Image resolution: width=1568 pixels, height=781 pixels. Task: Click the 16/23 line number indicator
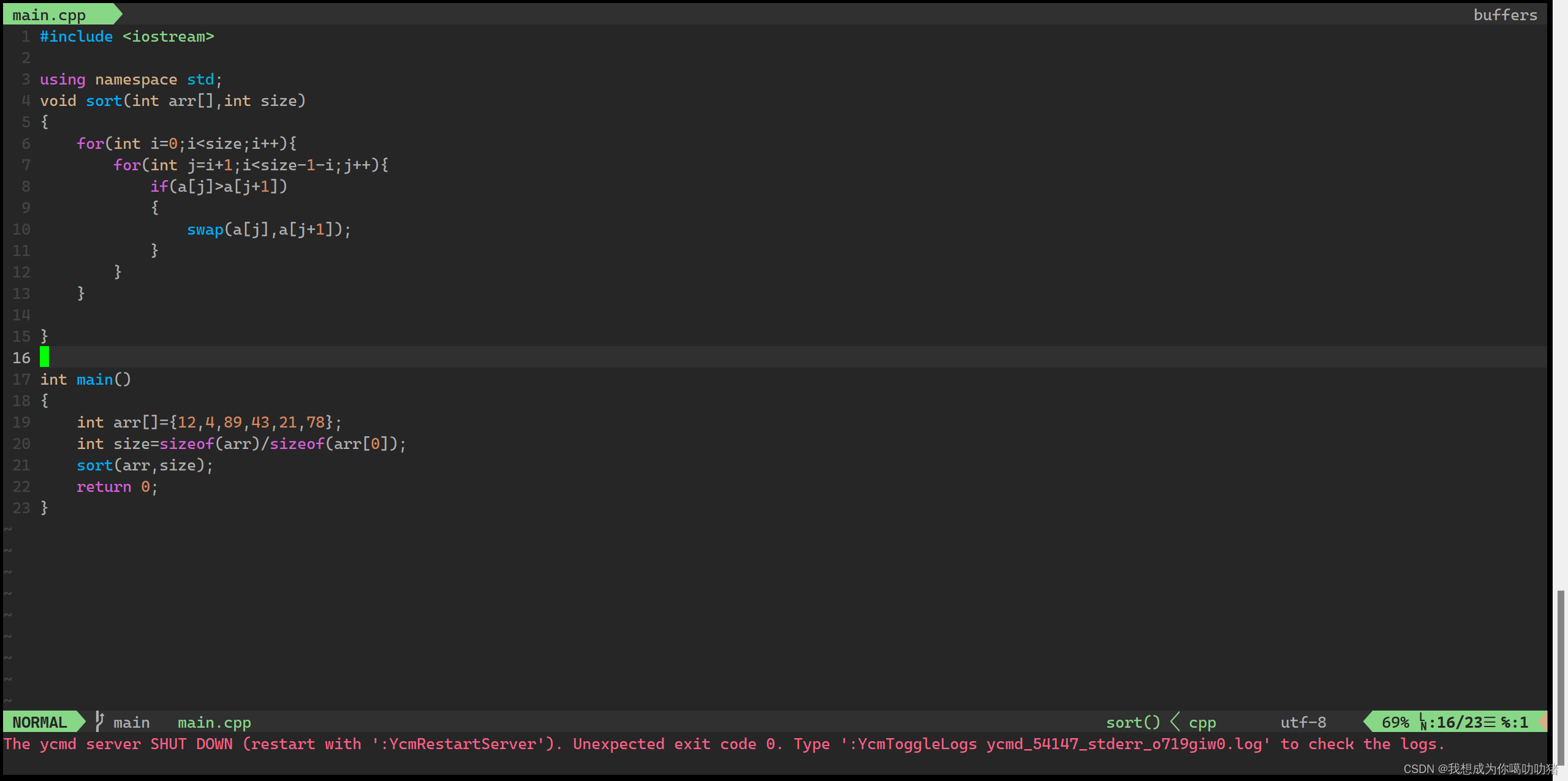pyautogui.click(x=1460, y=723)
